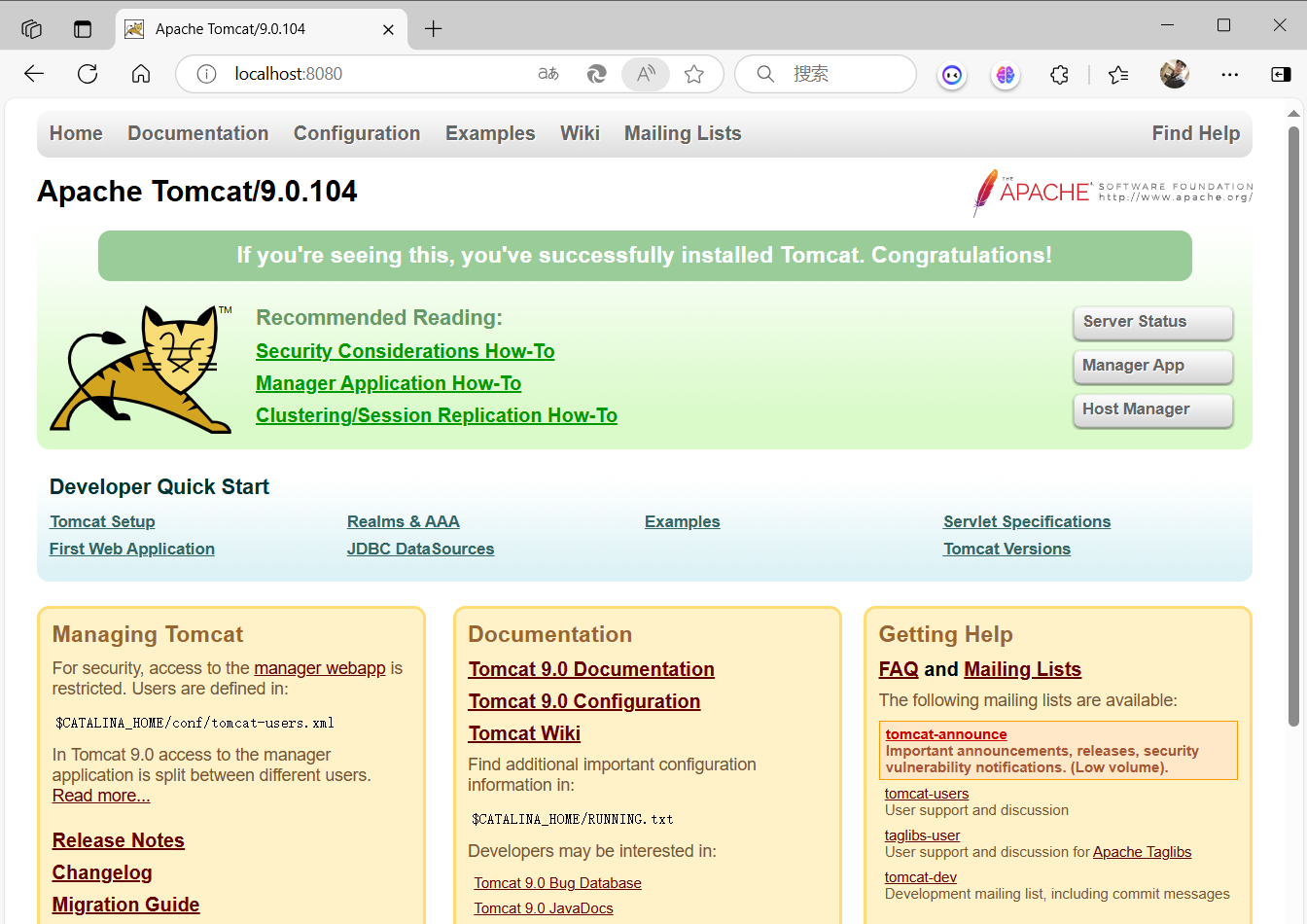Click the browser Back arrow
Image resolution: width=1307 pixels, height=924 pixels.
[x=34, y=74]
